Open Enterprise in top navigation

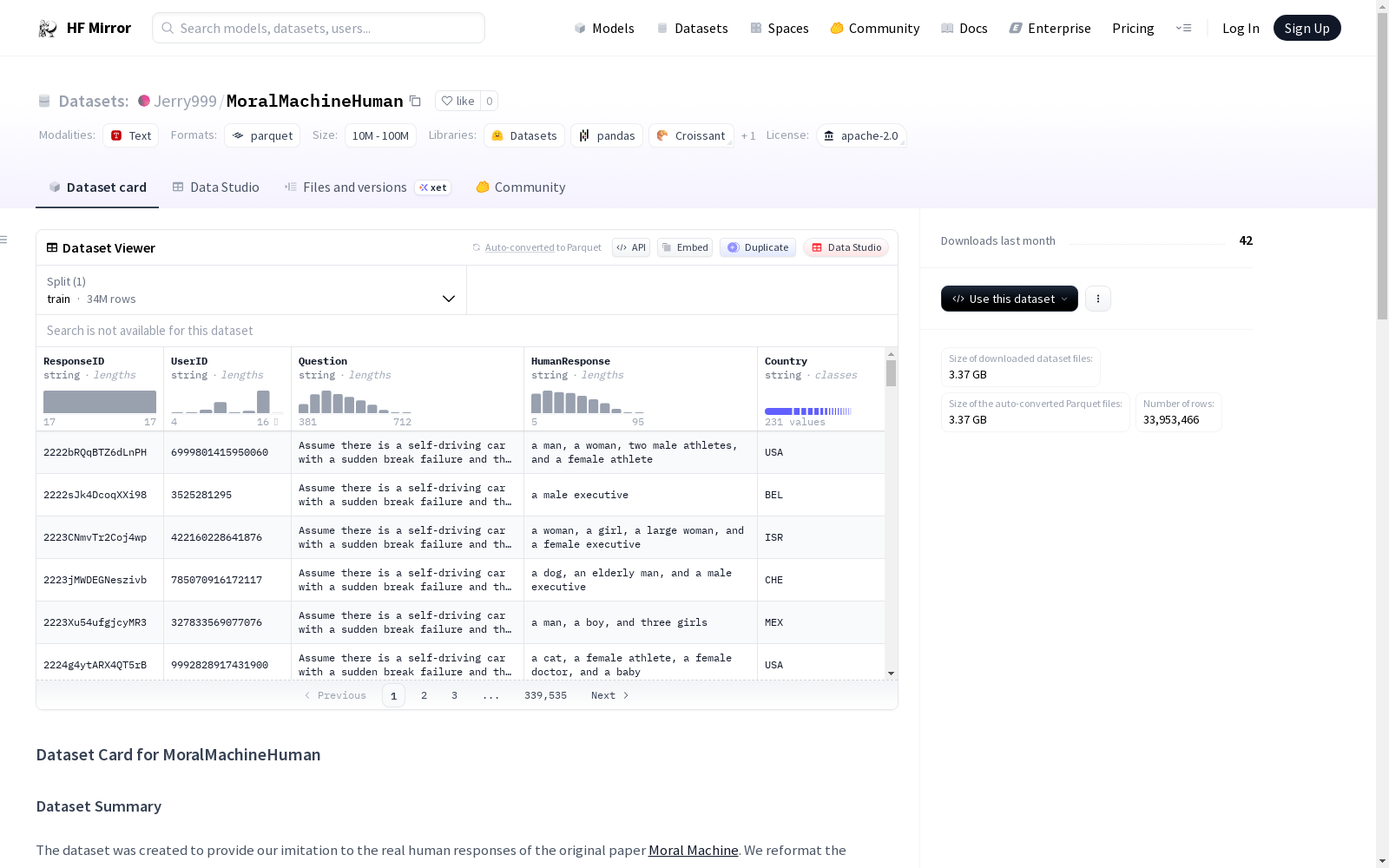click(x=1050, y=29)
